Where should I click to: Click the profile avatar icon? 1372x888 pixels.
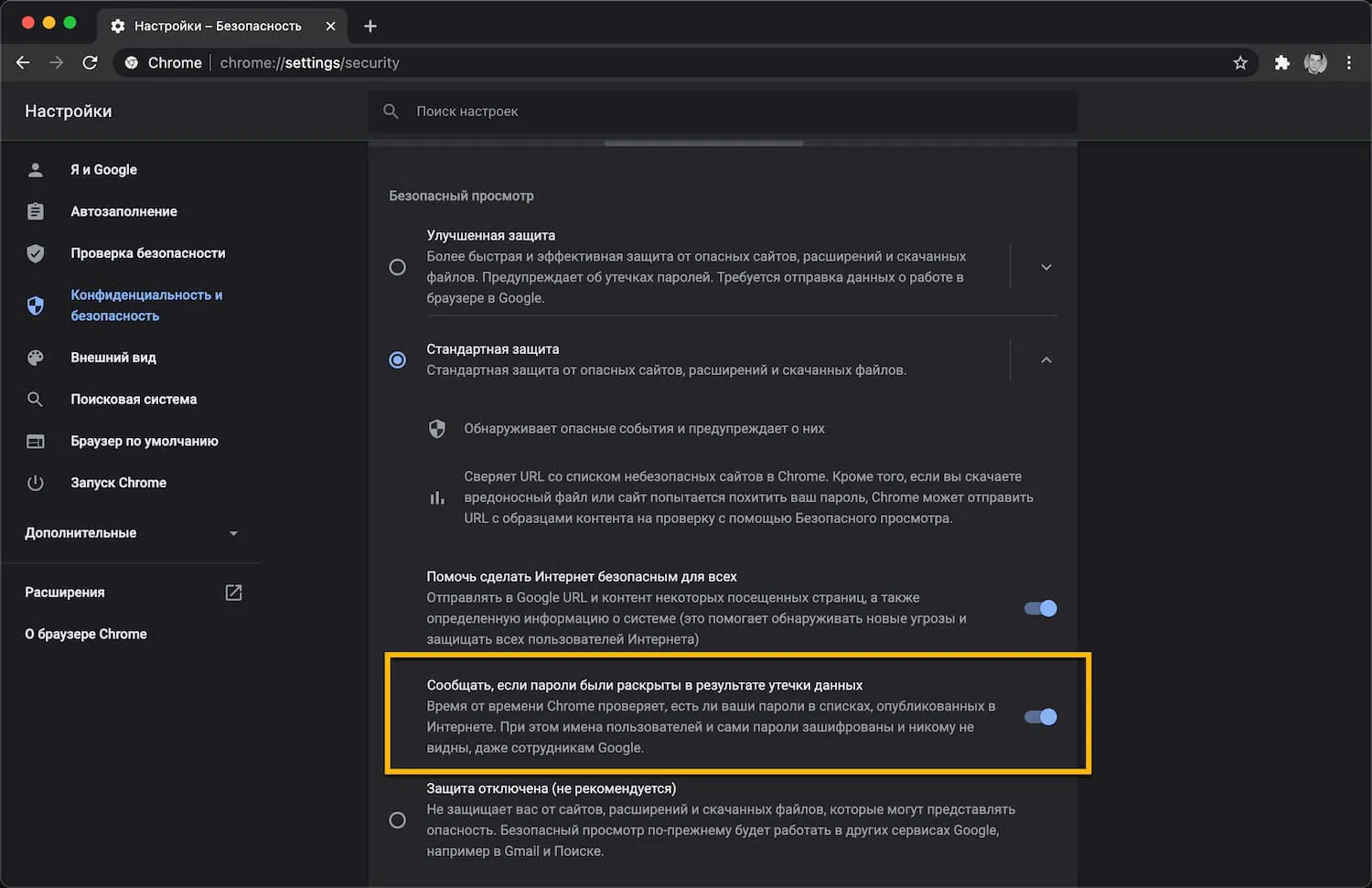[x=1315, y=62]
